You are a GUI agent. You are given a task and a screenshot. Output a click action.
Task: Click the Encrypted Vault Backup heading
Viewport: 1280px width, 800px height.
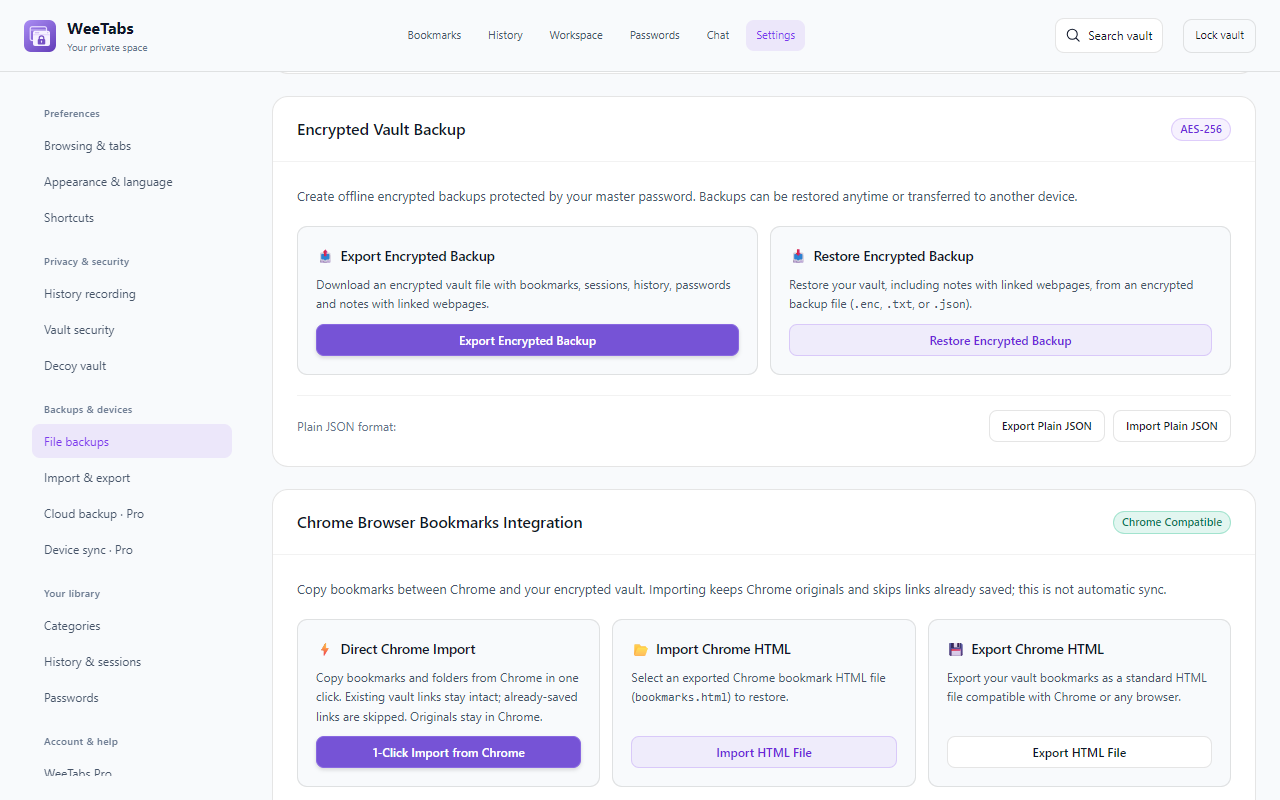point(381,130)
